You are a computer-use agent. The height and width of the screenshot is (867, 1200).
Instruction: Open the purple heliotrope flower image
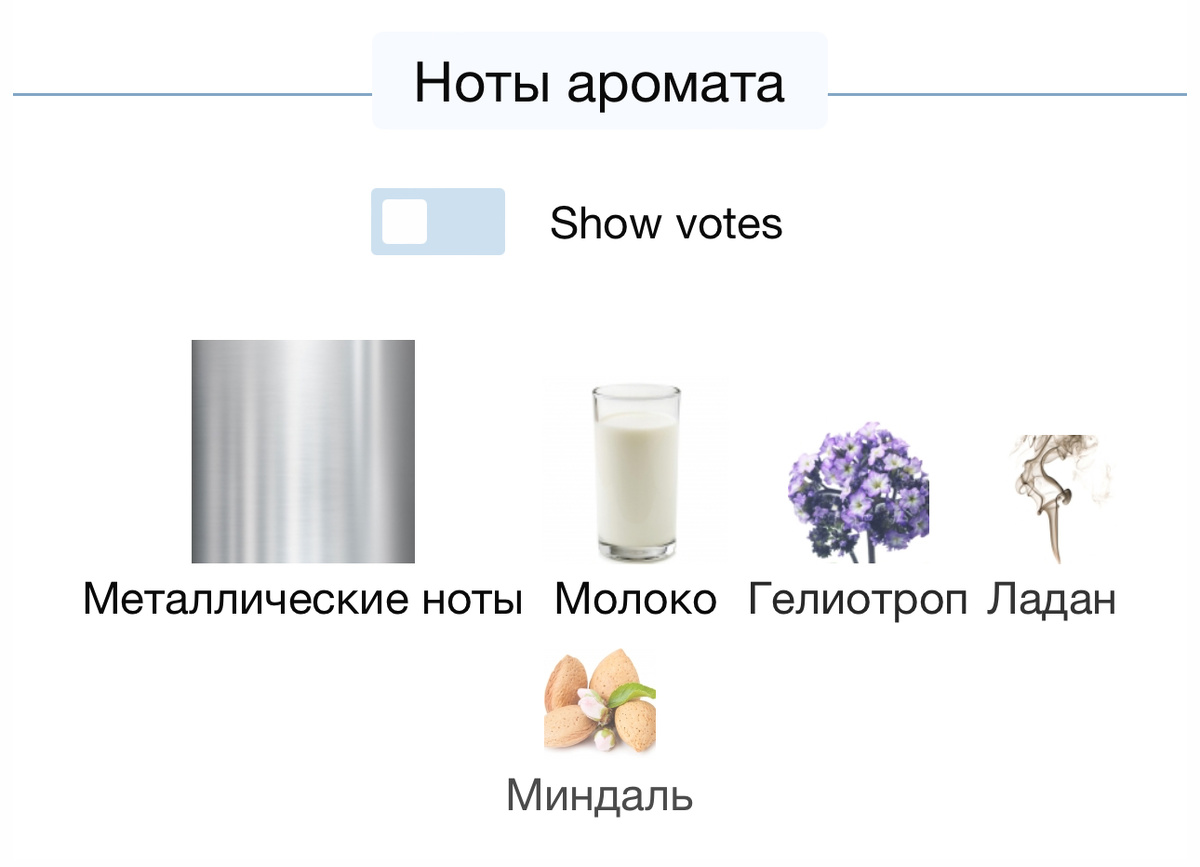(859, 493)
